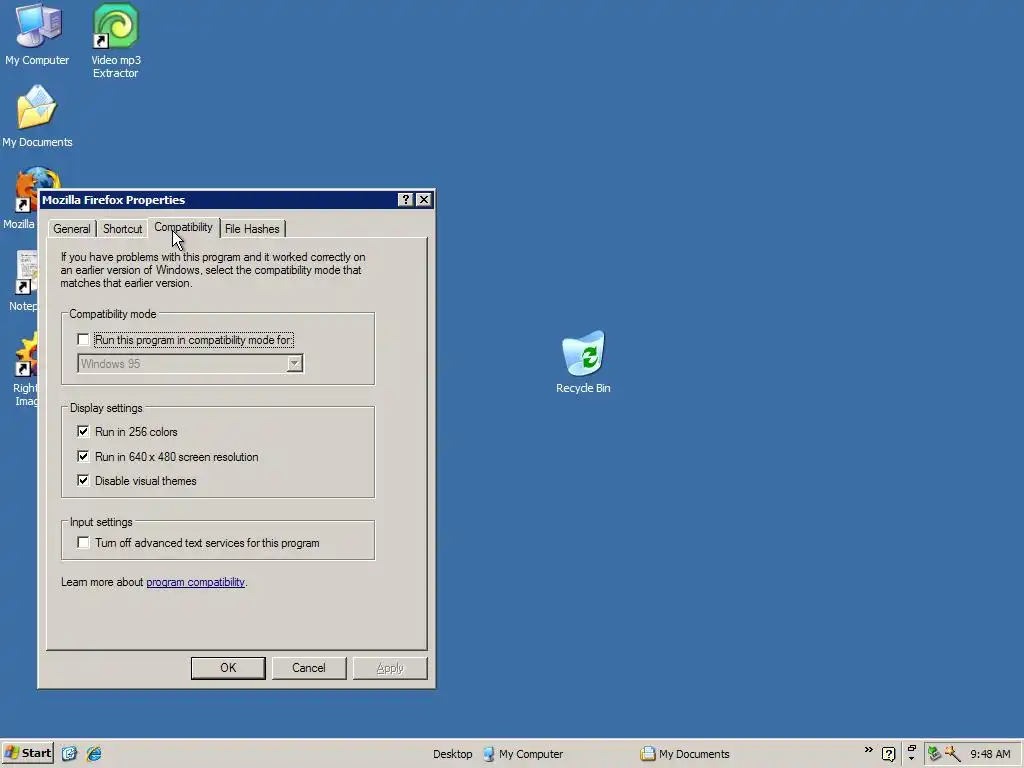1024x768 pixels.
Task: Click the green network tray icon
Action: pyautogui.click(x=935, y=754)
